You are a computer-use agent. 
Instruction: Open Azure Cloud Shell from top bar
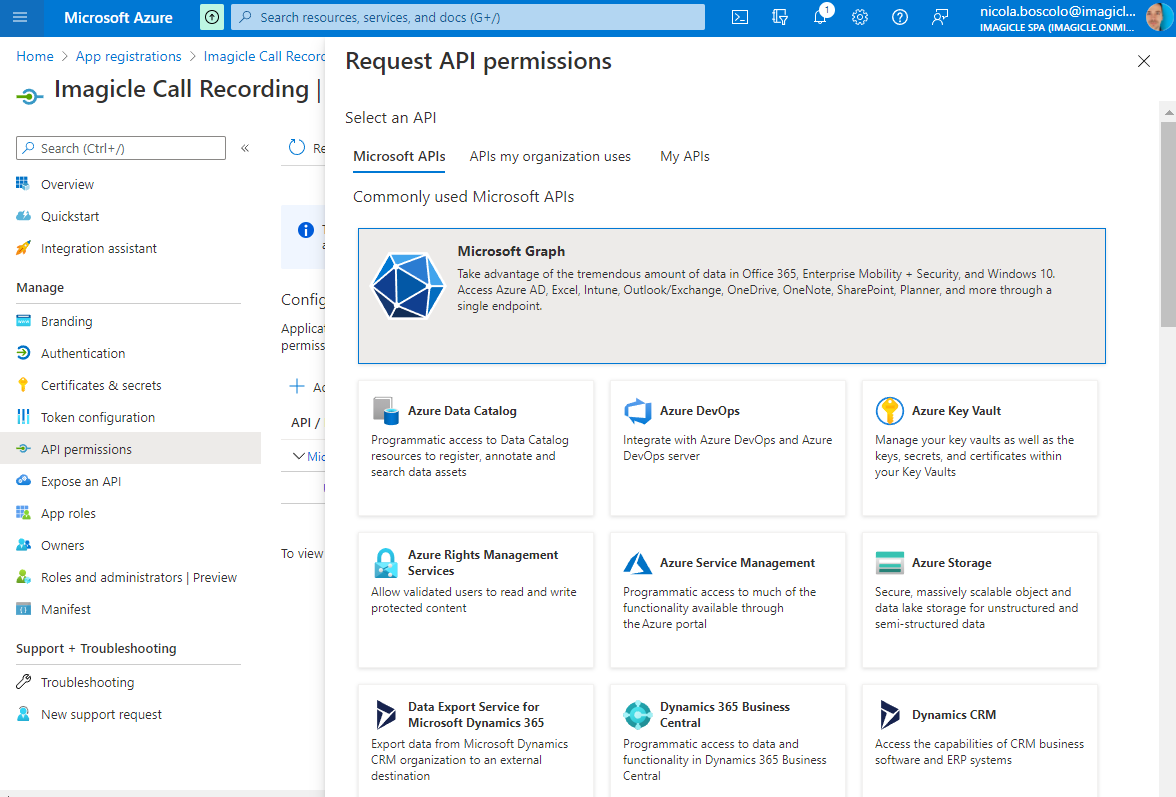pos(740,17)
